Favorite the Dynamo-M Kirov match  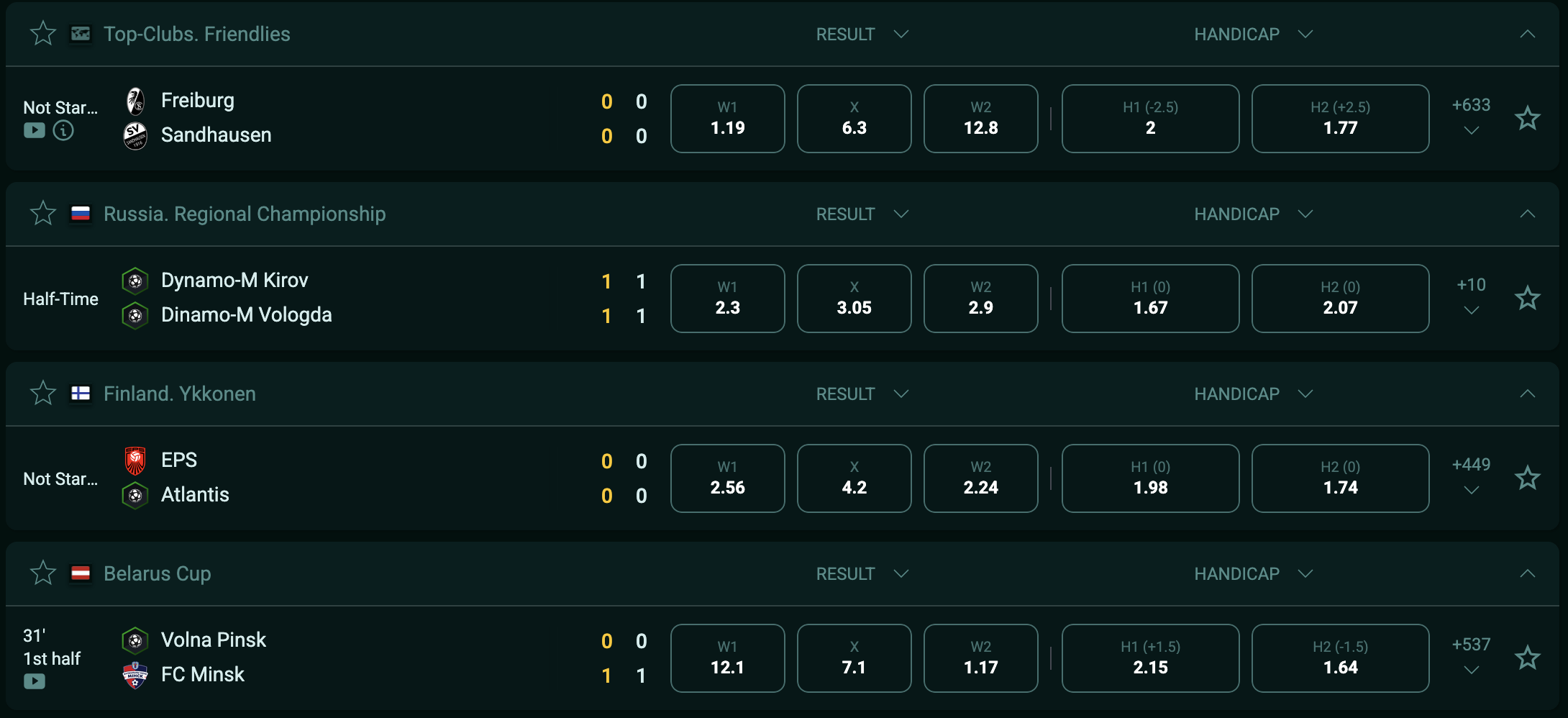click(x=1527, y=299)
